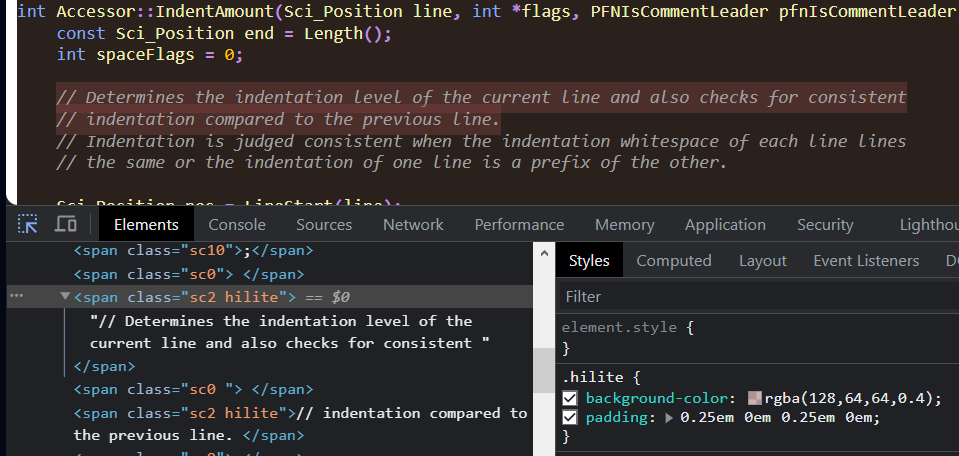Click the background-color property name
Image resolution: width=959 pixels, height=456 pixels.
coord(657,399)
